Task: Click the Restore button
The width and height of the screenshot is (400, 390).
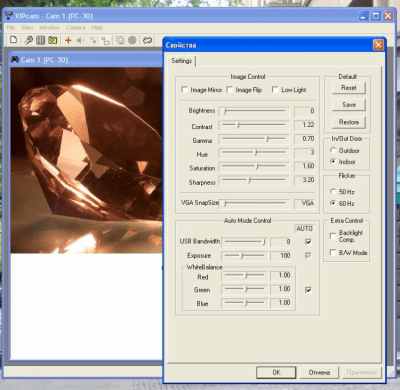Action: point(349,122)
